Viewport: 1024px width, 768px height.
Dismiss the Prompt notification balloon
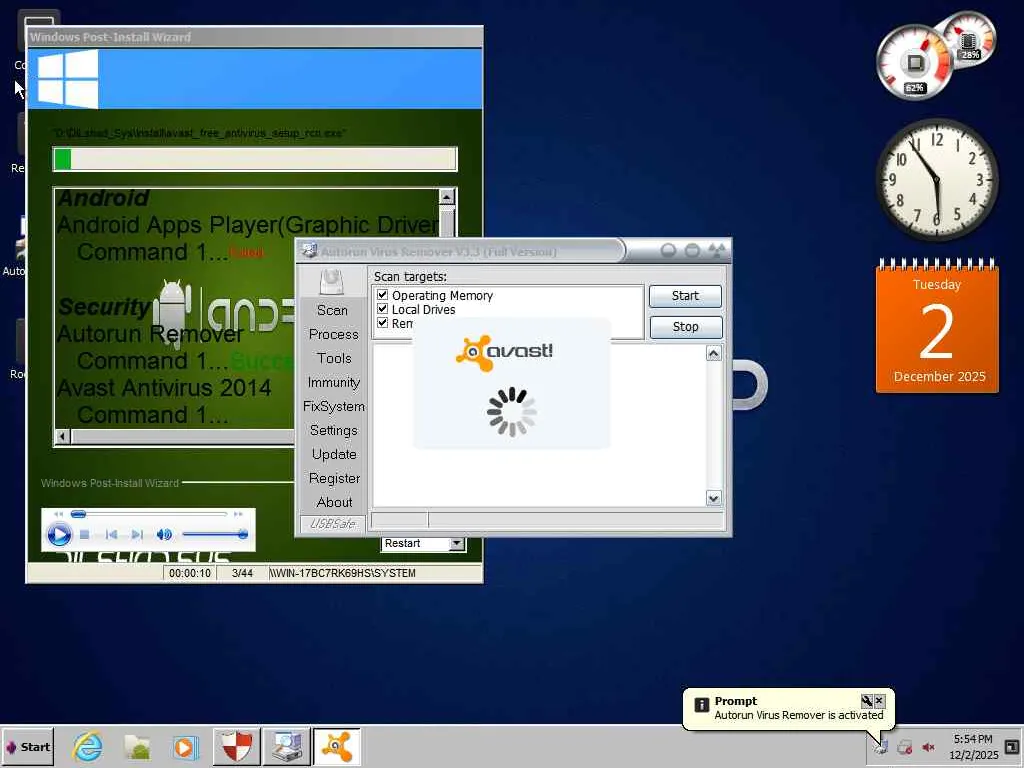point(879,701)
